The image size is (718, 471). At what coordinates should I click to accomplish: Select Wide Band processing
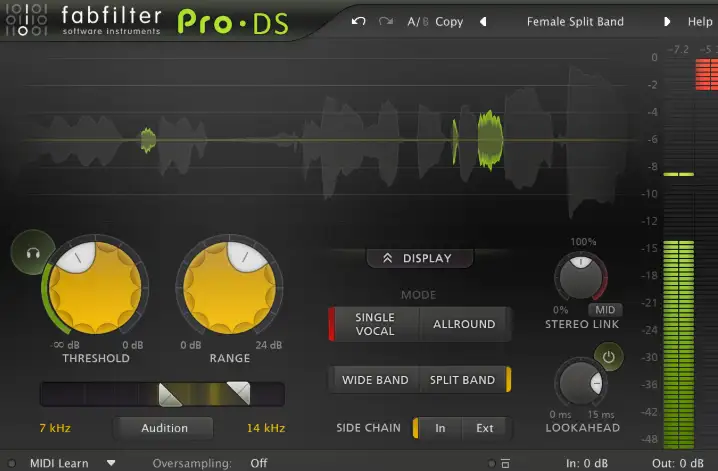pos(375,380)
